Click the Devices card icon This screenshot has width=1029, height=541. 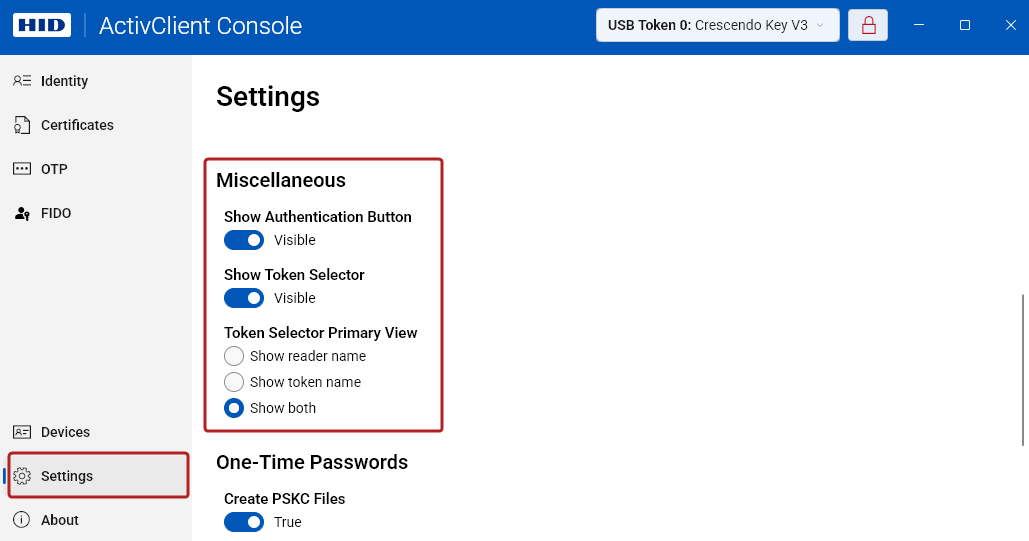(22, 432)
